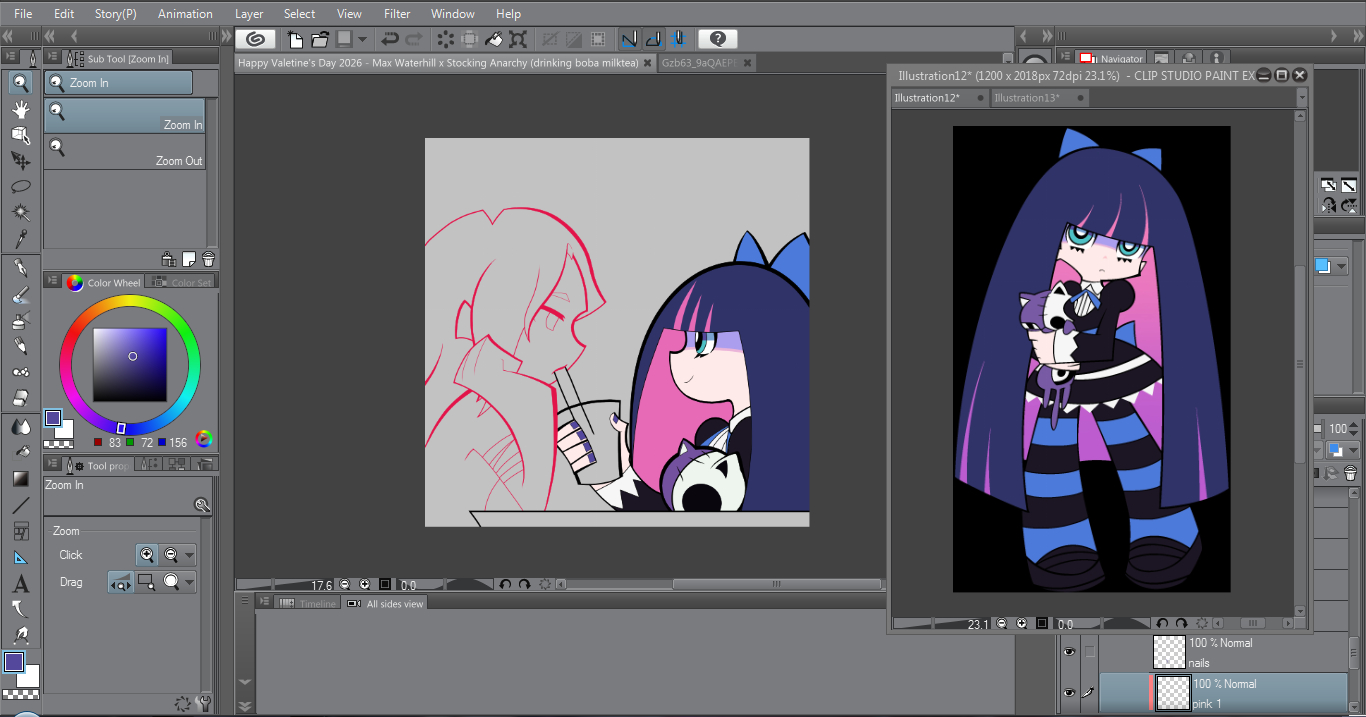Select the Eraser tool

click(x=20, y=398)
